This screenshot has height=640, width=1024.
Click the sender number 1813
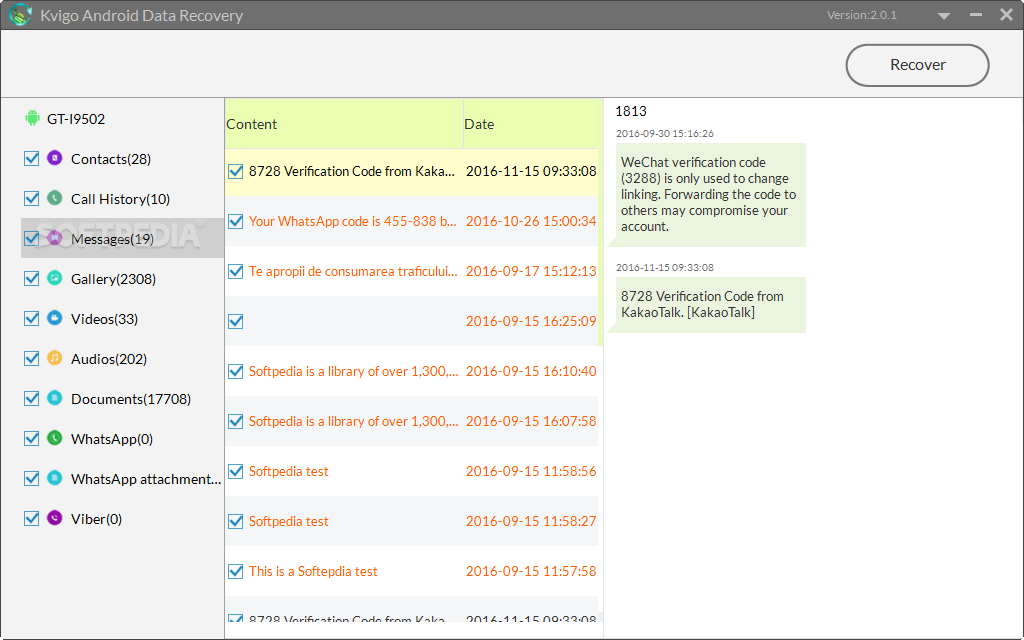[x=631, y=111]
